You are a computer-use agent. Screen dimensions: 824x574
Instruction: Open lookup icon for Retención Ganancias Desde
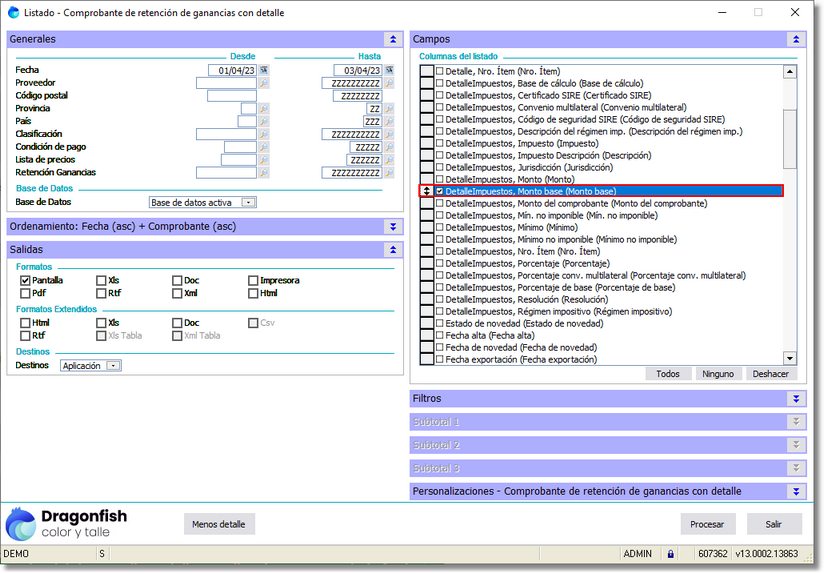point(264,172)
